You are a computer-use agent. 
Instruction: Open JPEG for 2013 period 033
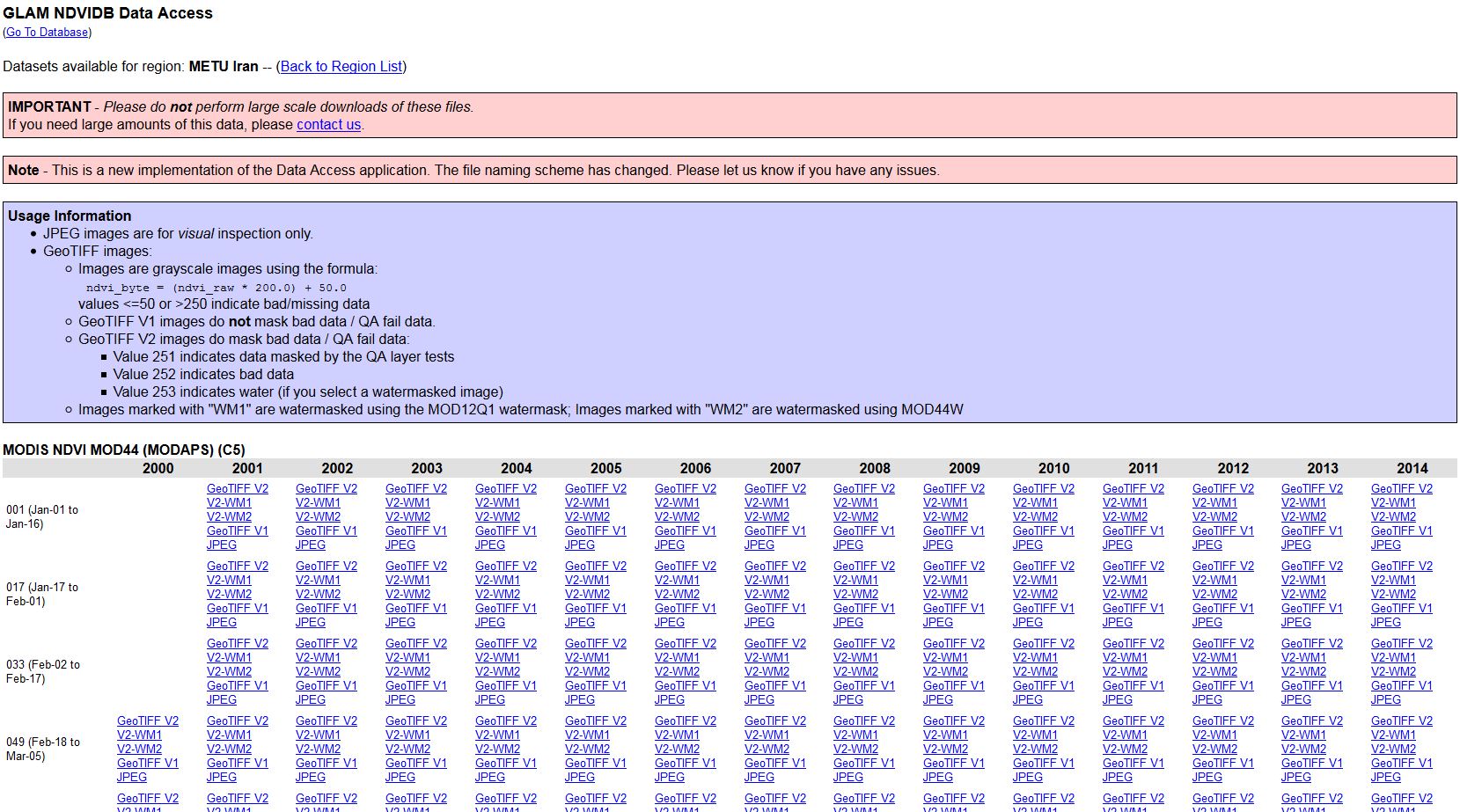[x=1295, y=700]
